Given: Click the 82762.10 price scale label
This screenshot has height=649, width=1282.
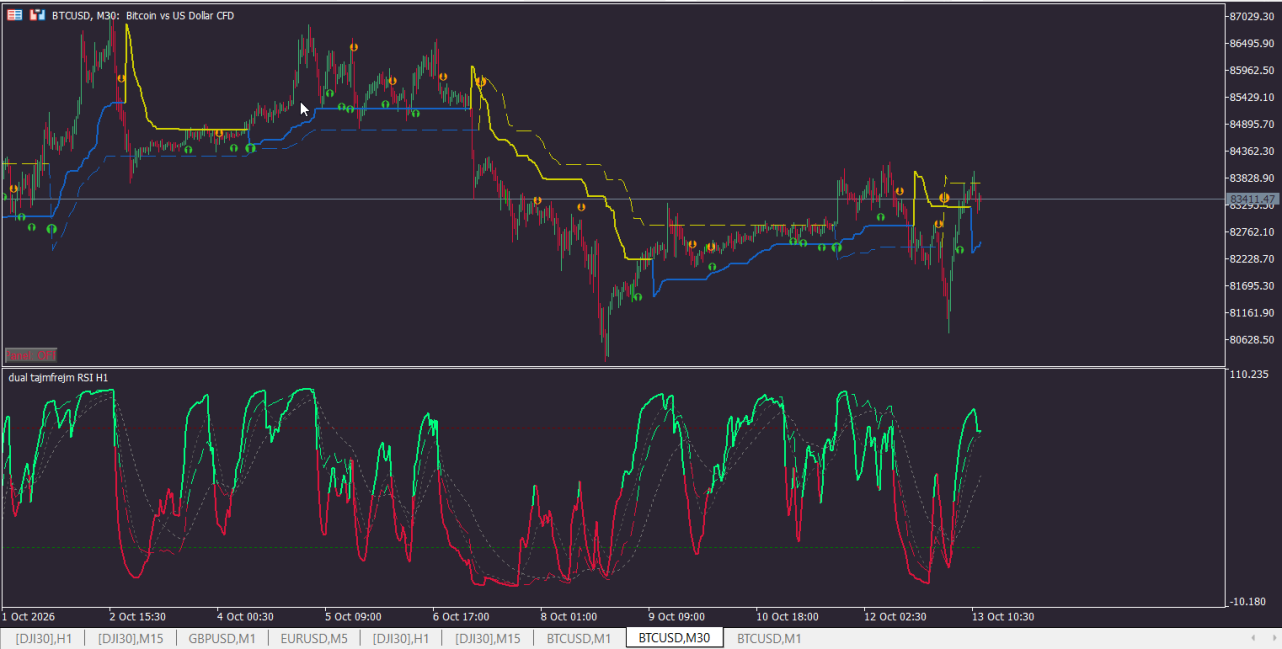Looking at the screenshot, I should click(x=1253, y=233).
